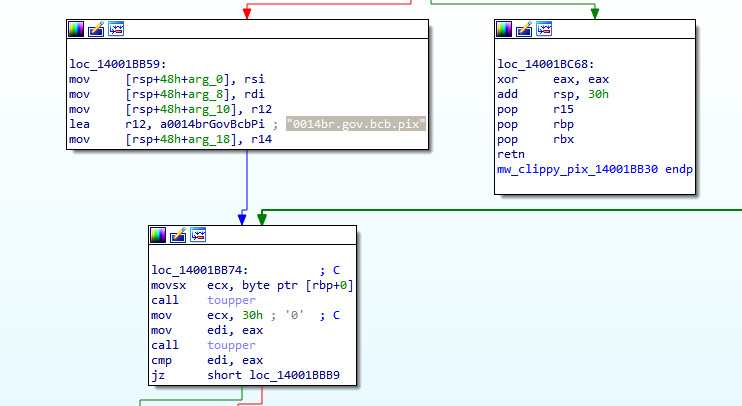Click color icon in loc_14001BC68 block
This screenshot has height=406, width=742.
504,29
